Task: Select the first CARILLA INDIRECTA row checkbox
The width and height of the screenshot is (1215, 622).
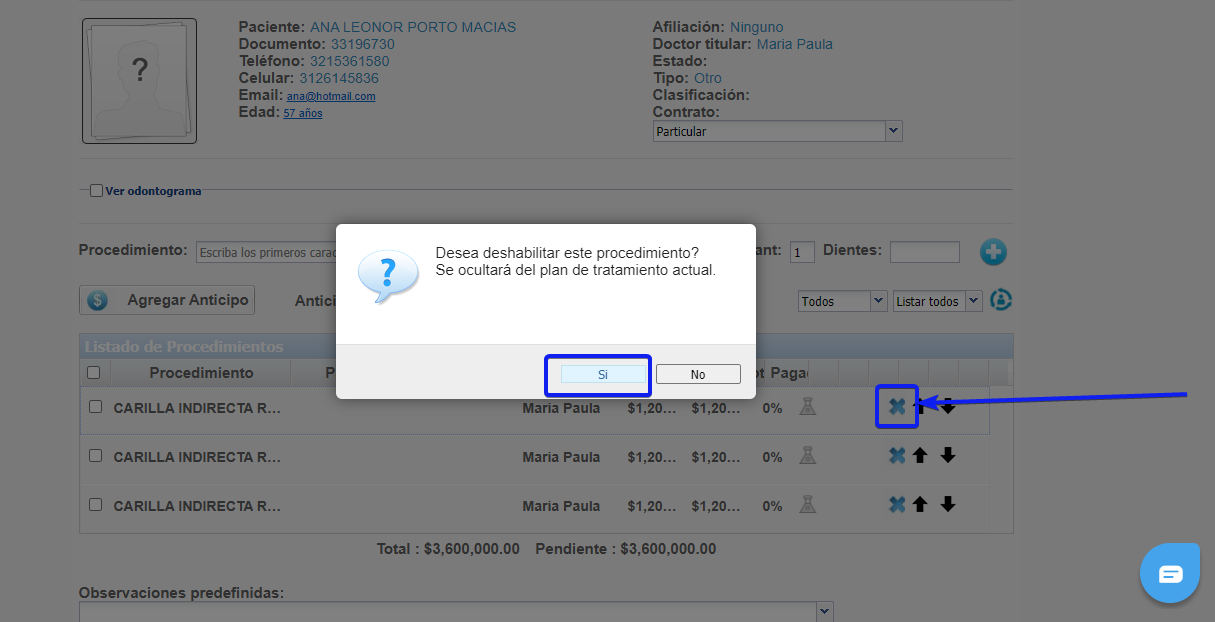Action: 96,407
